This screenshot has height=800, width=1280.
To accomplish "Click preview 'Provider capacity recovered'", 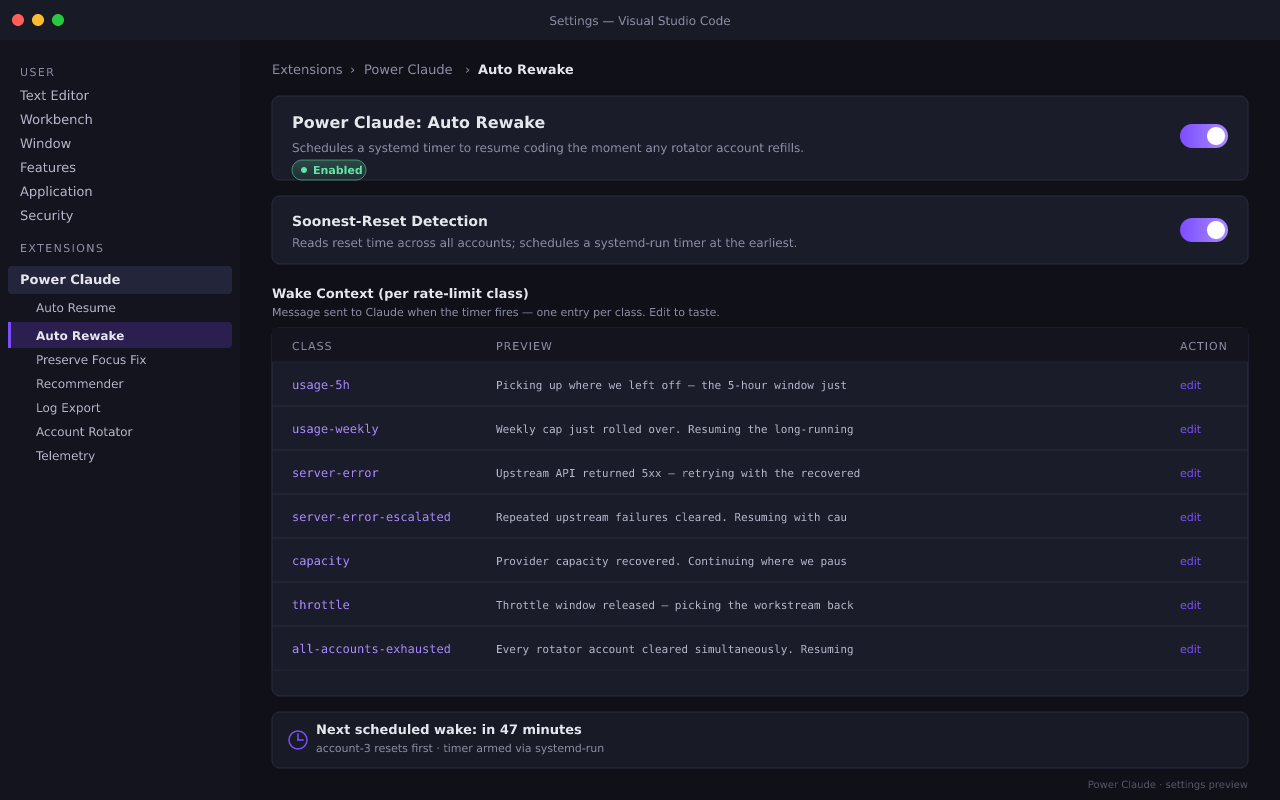I will tap(671, 561).
